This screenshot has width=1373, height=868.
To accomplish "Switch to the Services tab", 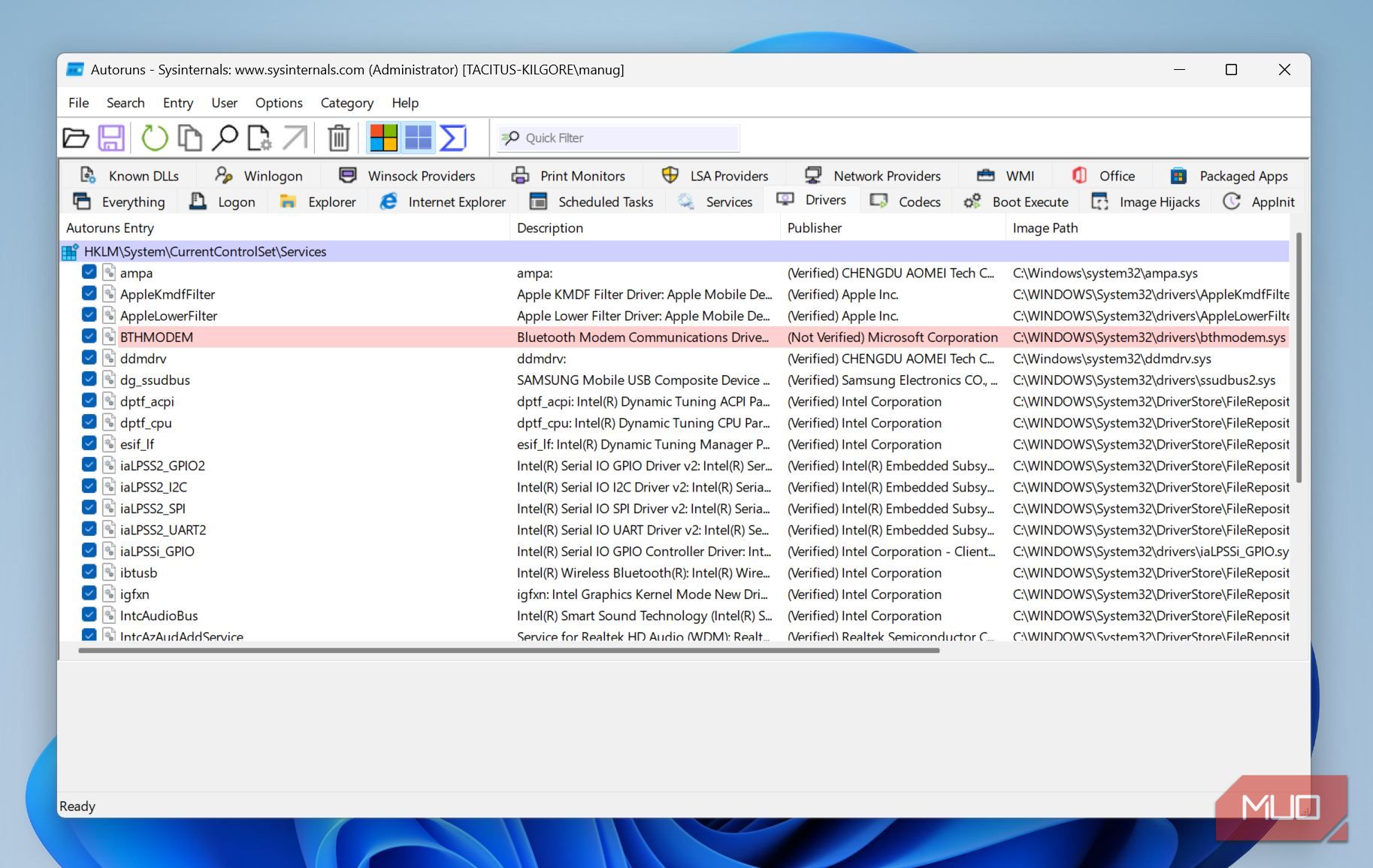I will 715,201.
